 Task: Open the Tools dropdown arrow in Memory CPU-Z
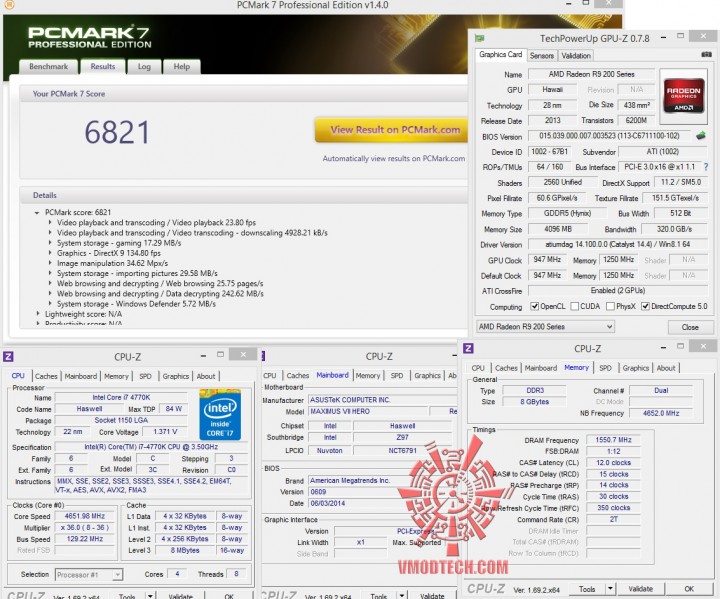click(x=610, y=588)
